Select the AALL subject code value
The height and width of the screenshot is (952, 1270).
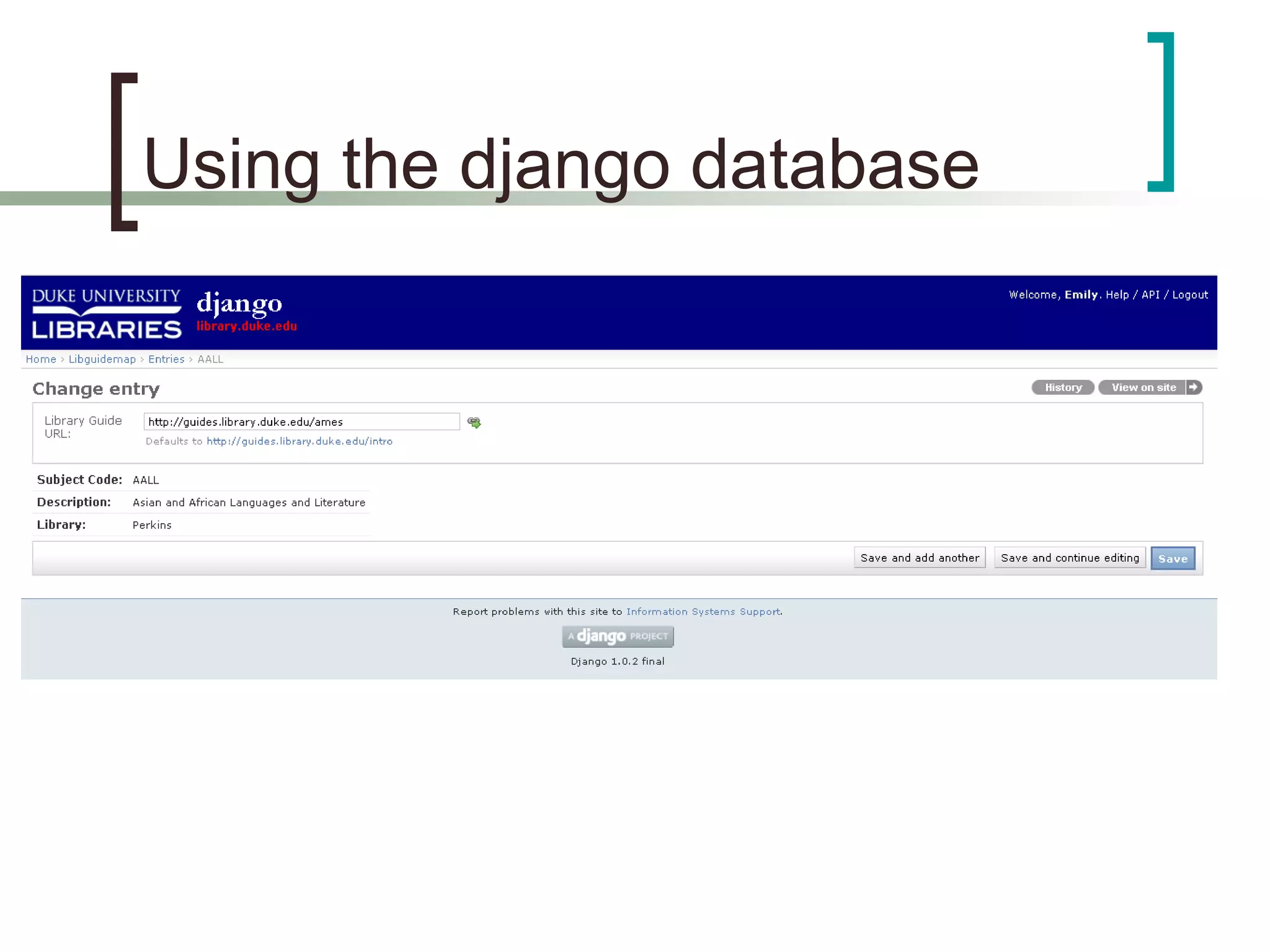coord(146,480)
